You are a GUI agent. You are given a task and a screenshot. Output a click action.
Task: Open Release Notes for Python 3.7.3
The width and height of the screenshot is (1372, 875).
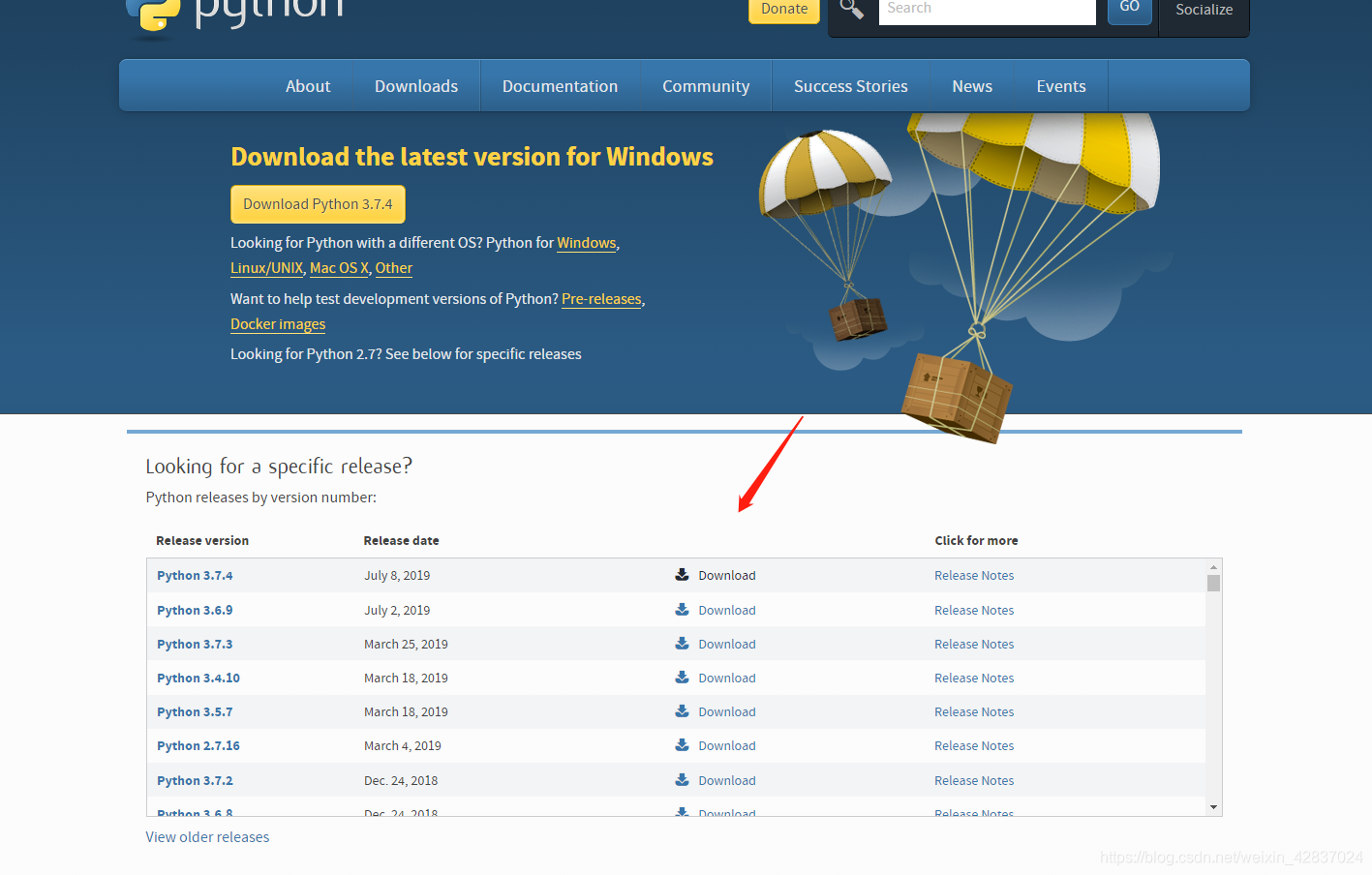pyautogui.click(x=974, y=644)
